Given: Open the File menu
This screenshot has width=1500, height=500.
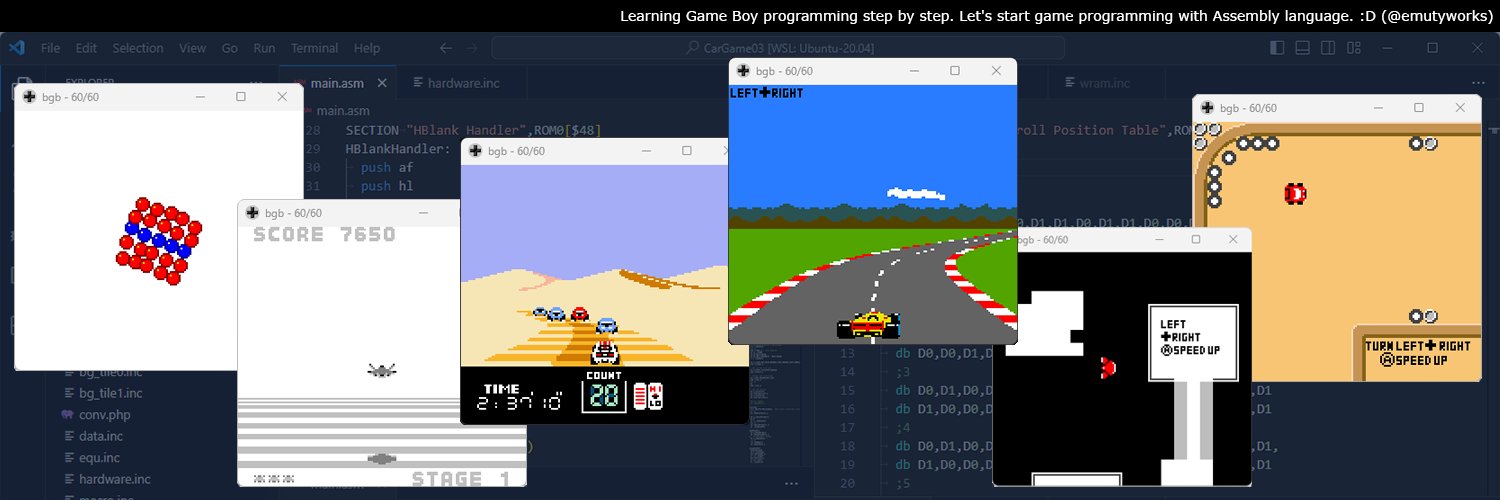Looking at the screenshot, I should click(x=51, y=48).
